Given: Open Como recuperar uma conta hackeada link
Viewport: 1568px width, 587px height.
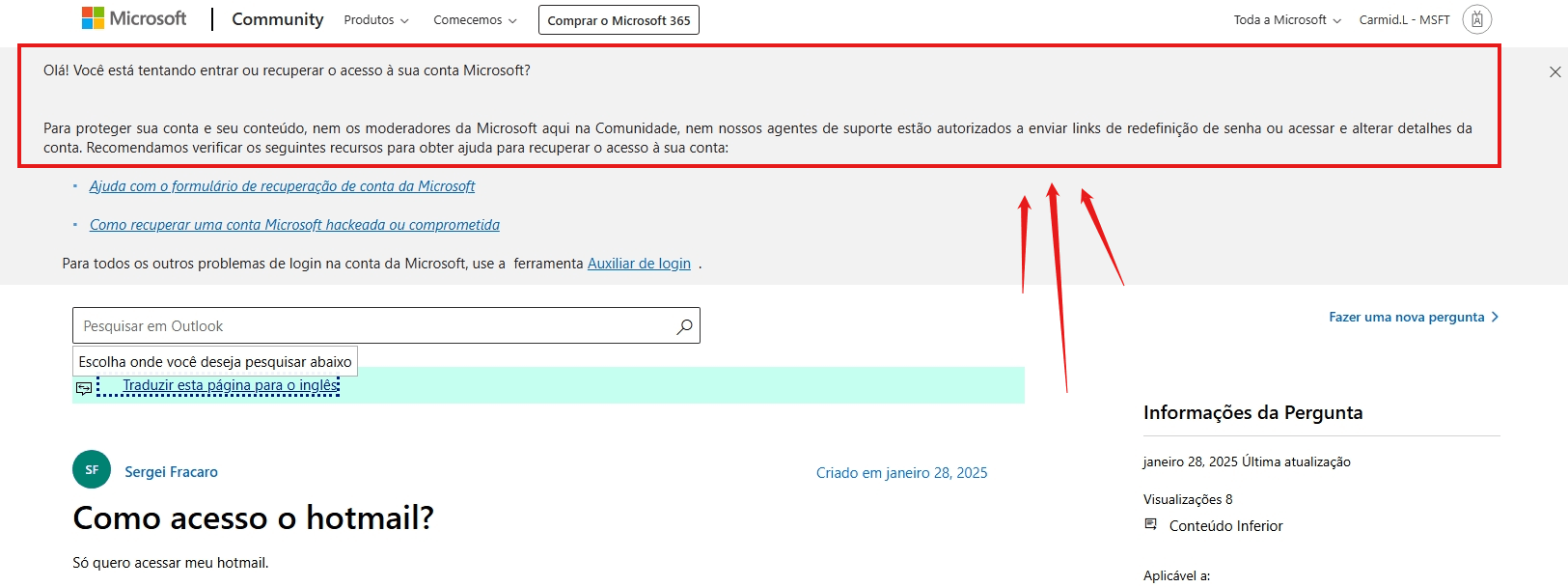Looking at the screenshot, I should pyautogui.click(x=294, y=225).
